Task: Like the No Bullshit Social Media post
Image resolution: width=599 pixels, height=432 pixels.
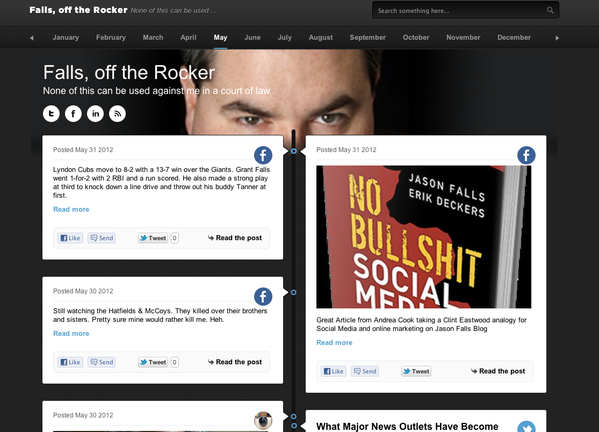Action: coord(333,371)
